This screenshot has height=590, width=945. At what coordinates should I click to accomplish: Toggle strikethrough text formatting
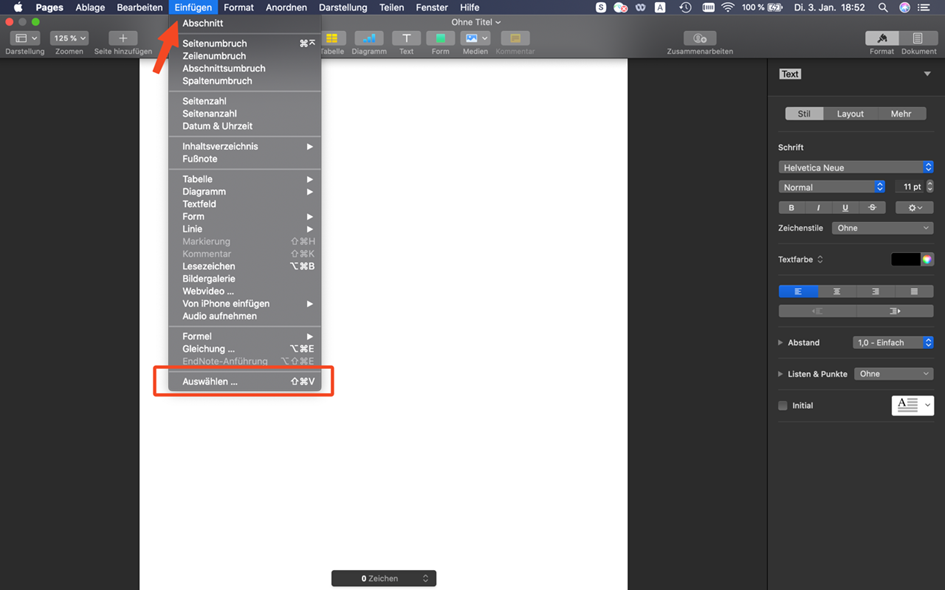coord(872,207)
